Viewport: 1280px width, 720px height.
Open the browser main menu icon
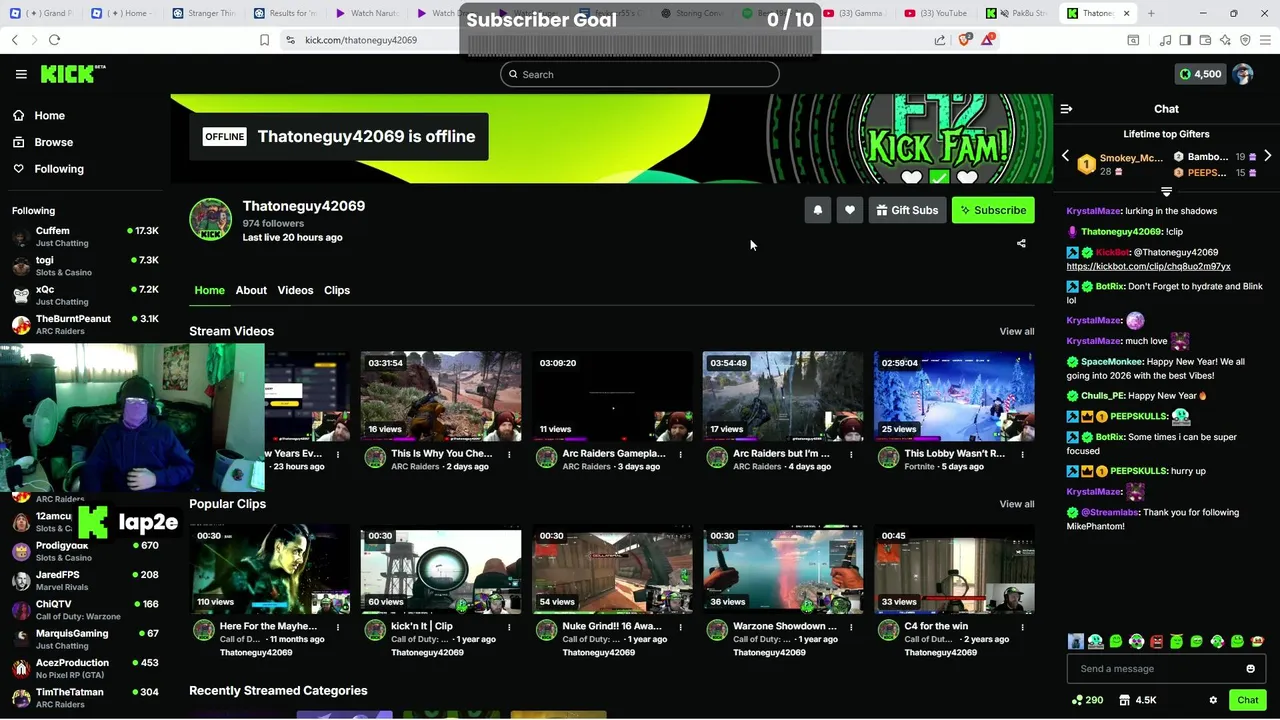(x=1265, y=40)
